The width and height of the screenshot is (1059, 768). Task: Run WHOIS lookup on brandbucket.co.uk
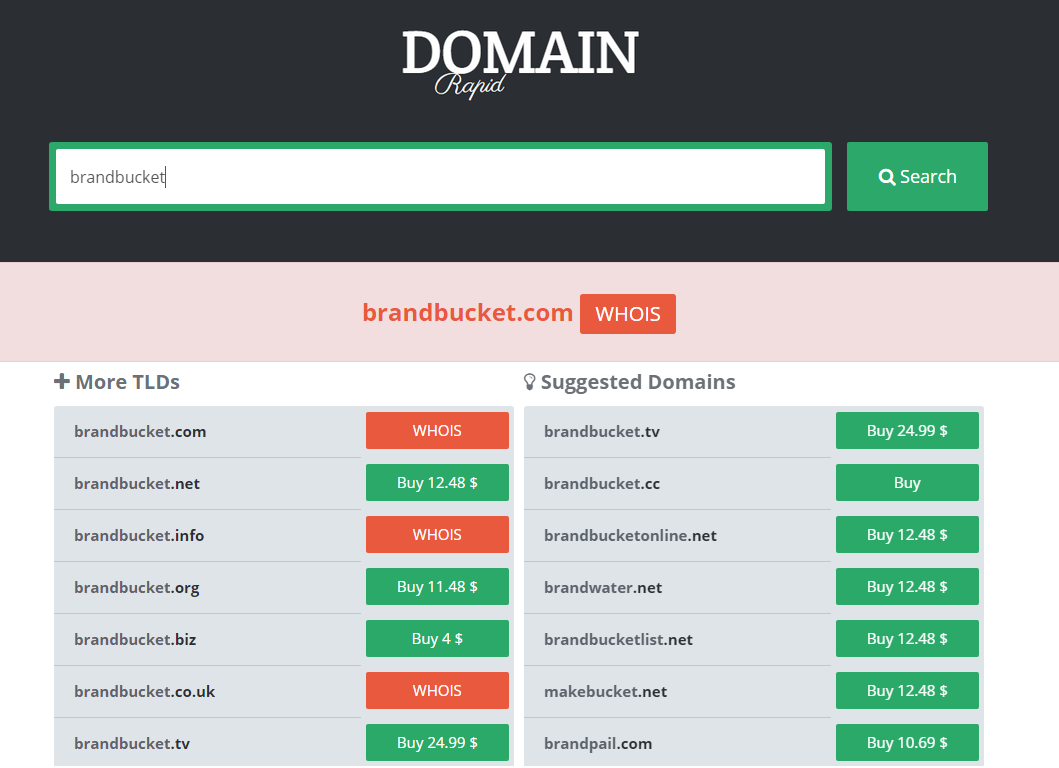(437, 690)
